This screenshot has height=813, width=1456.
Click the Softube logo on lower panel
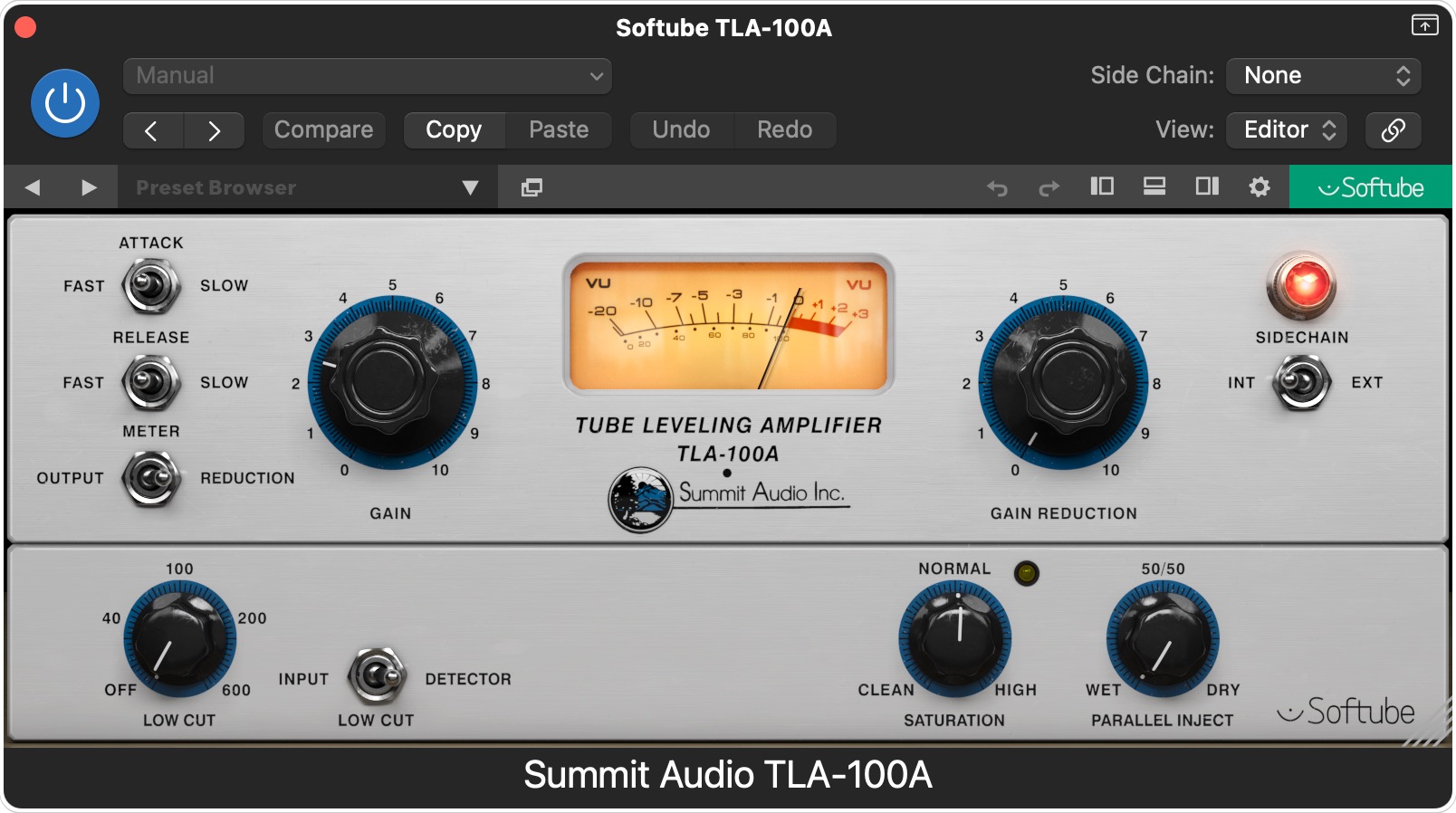tap(1346, 712)
